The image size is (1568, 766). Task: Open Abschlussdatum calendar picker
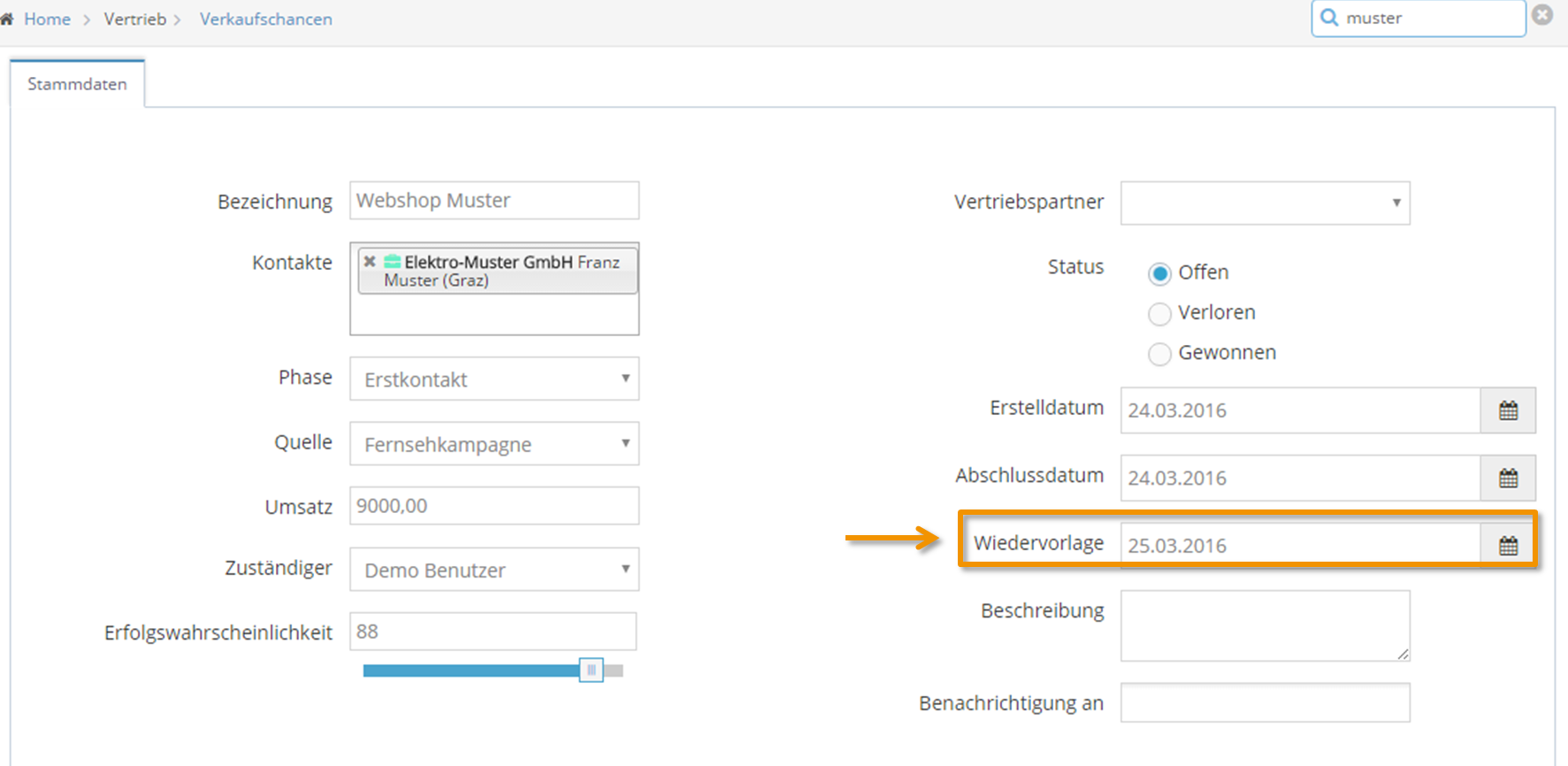1508,478
